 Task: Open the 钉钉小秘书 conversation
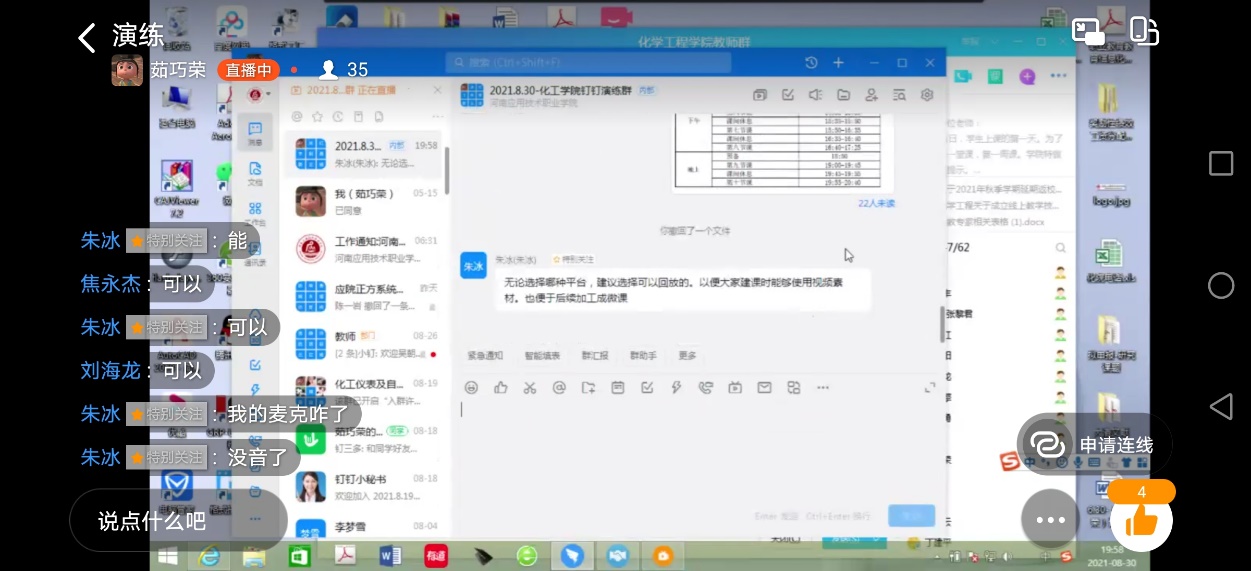coord(370,486)
